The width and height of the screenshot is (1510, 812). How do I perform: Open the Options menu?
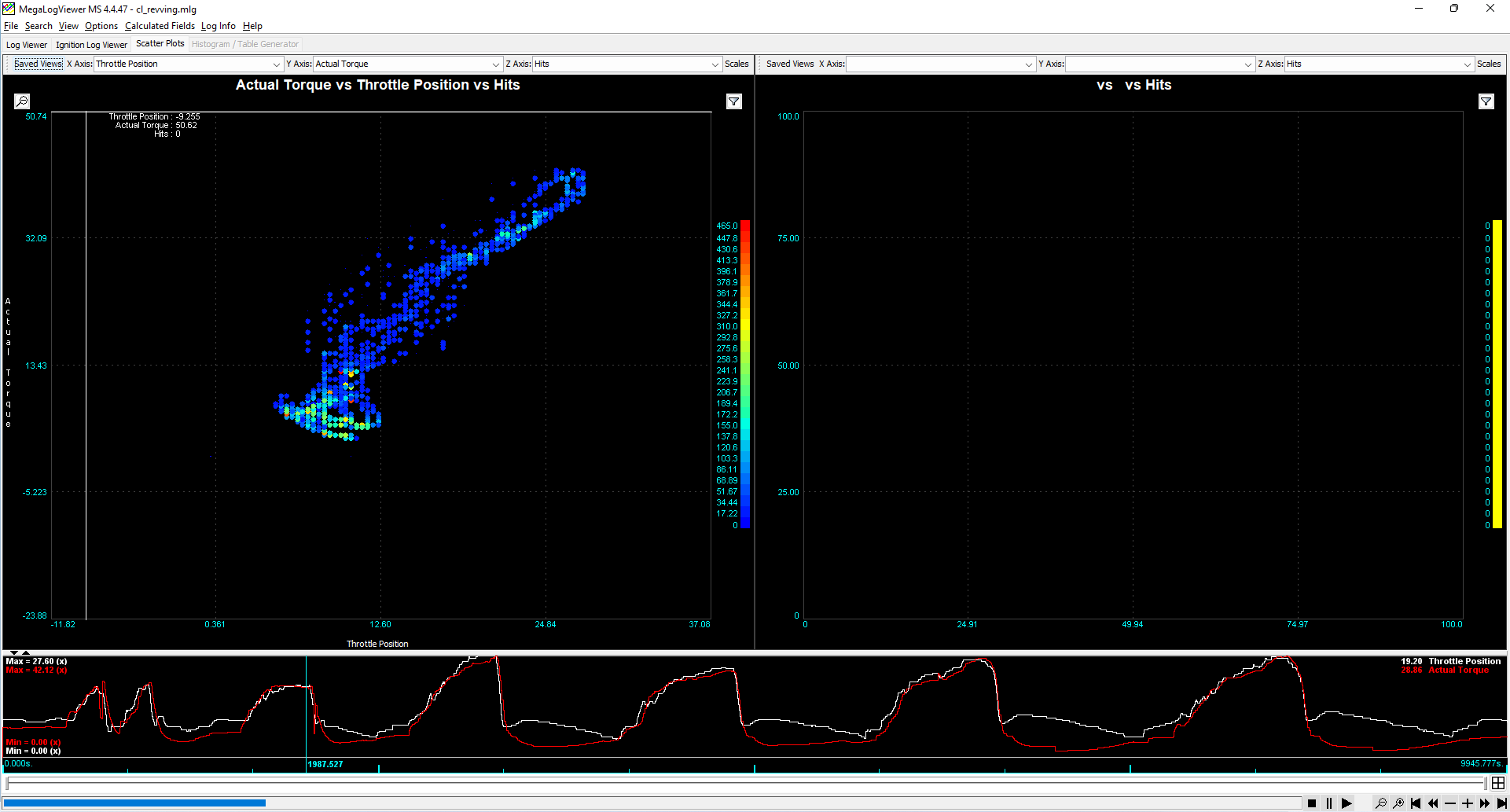coord(101,26)
